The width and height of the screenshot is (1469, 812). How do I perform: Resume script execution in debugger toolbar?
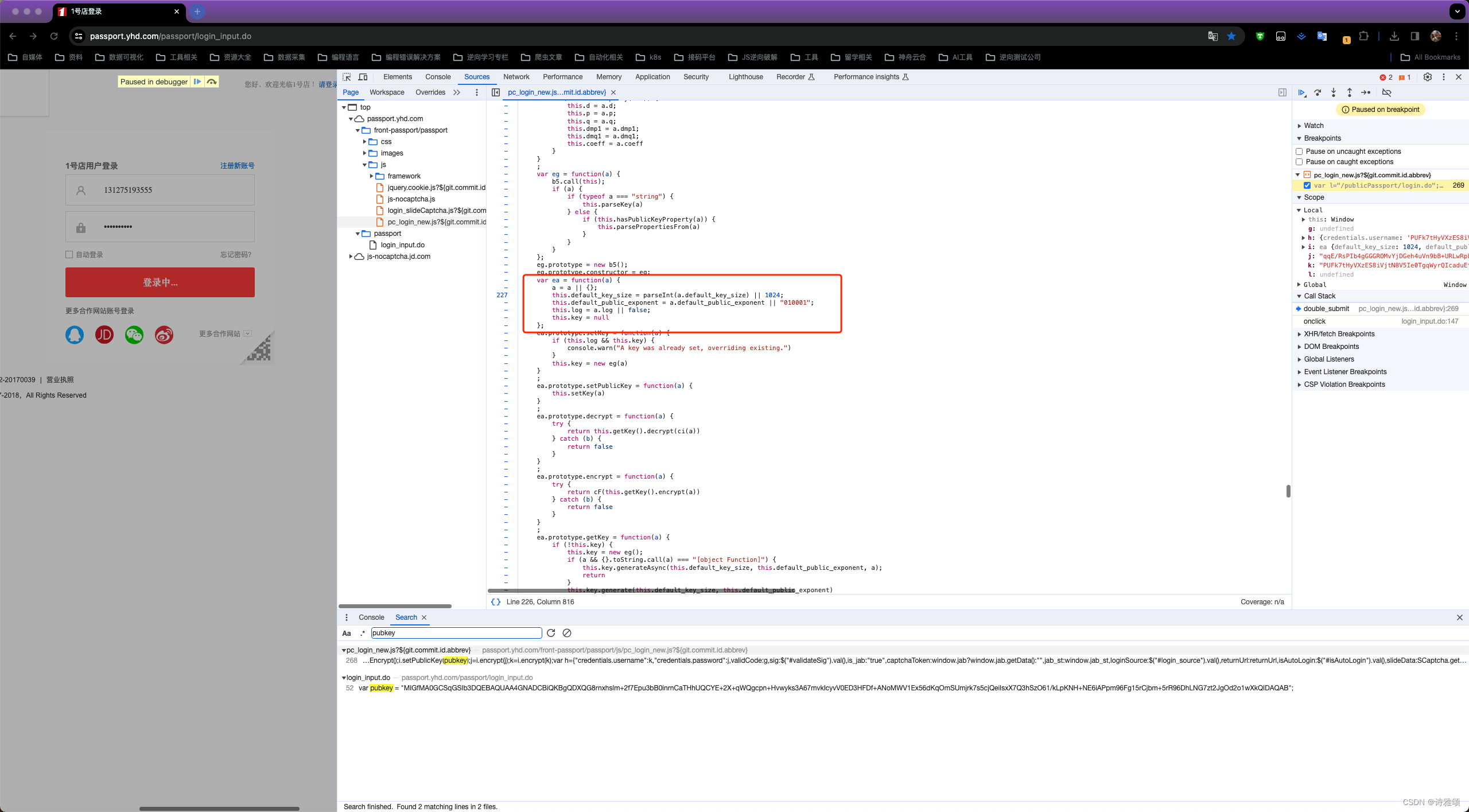(x=1302, y=92)
